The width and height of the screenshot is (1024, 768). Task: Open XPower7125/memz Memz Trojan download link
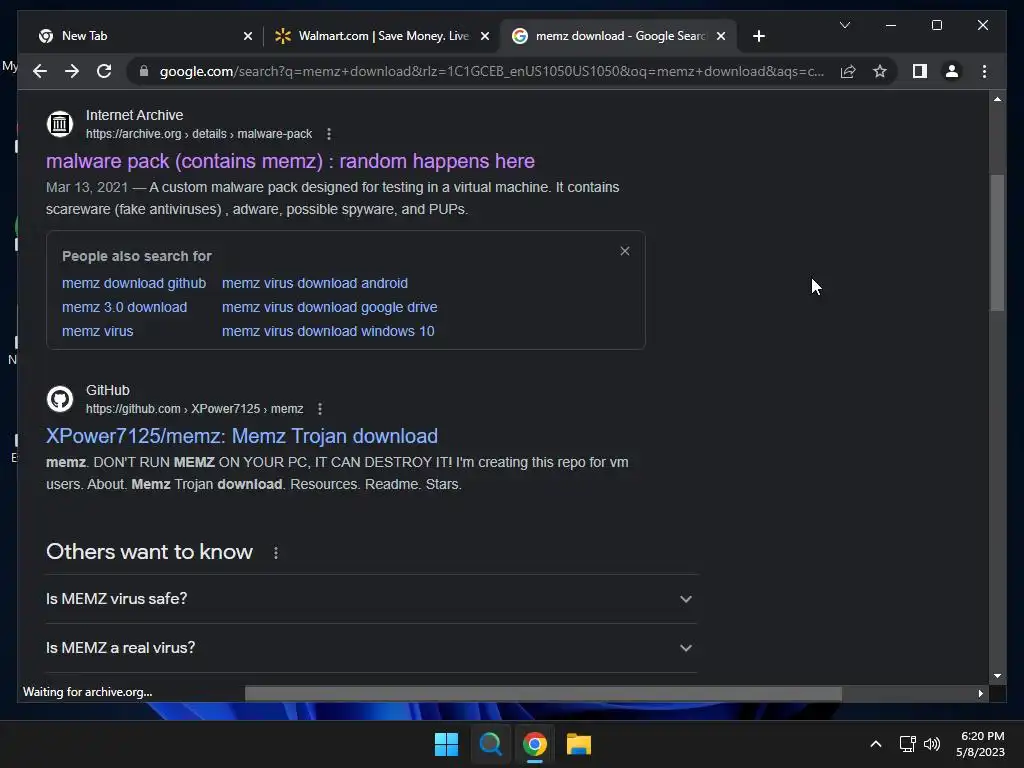coord(242,436)
